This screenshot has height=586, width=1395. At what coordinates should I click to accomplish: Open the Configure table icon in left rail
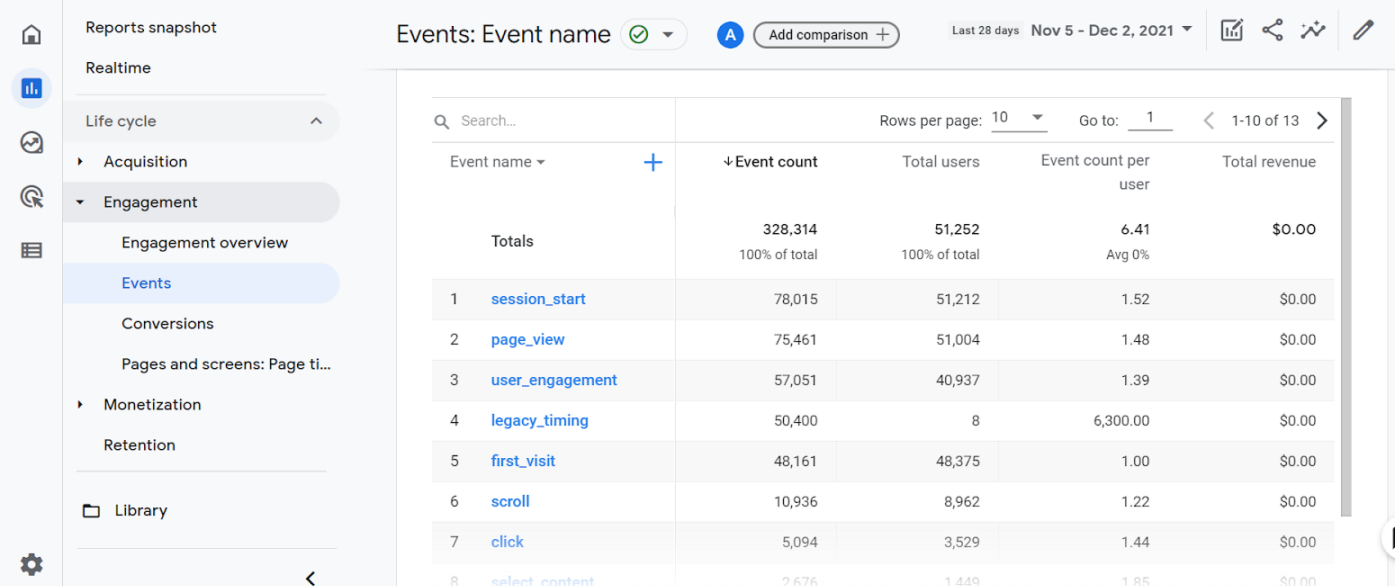(32, 250)
